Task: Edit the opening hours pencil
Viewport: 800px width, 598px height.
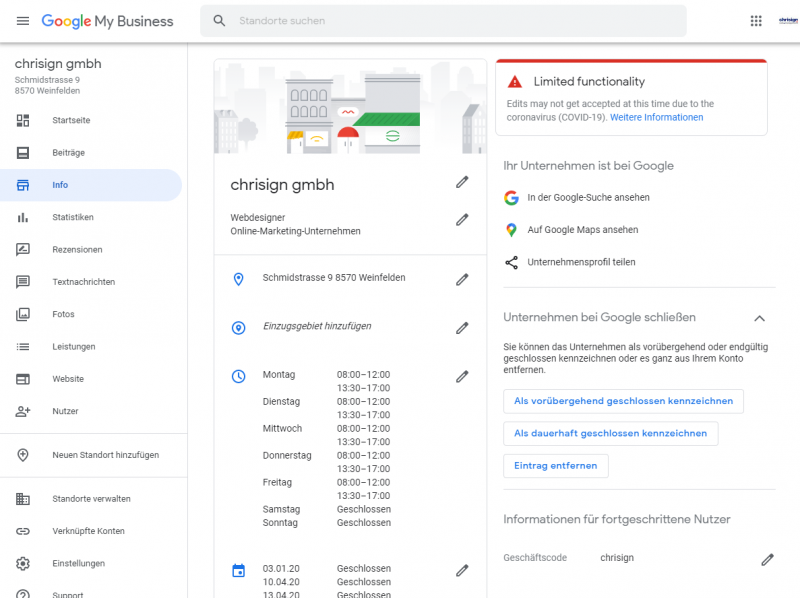Action: tap(462, 377)
